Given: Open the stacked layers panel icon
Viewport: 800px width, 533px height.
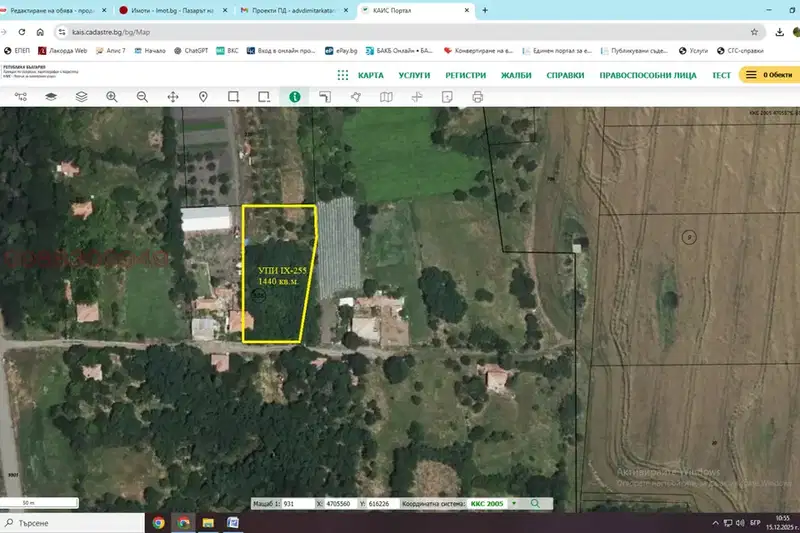Looking at the screenshot, I should click(x=81, y=97).
